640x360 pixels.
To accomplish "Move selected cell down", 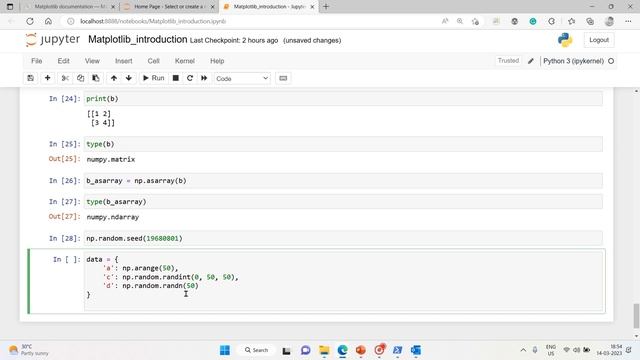I will pos(129,78).
